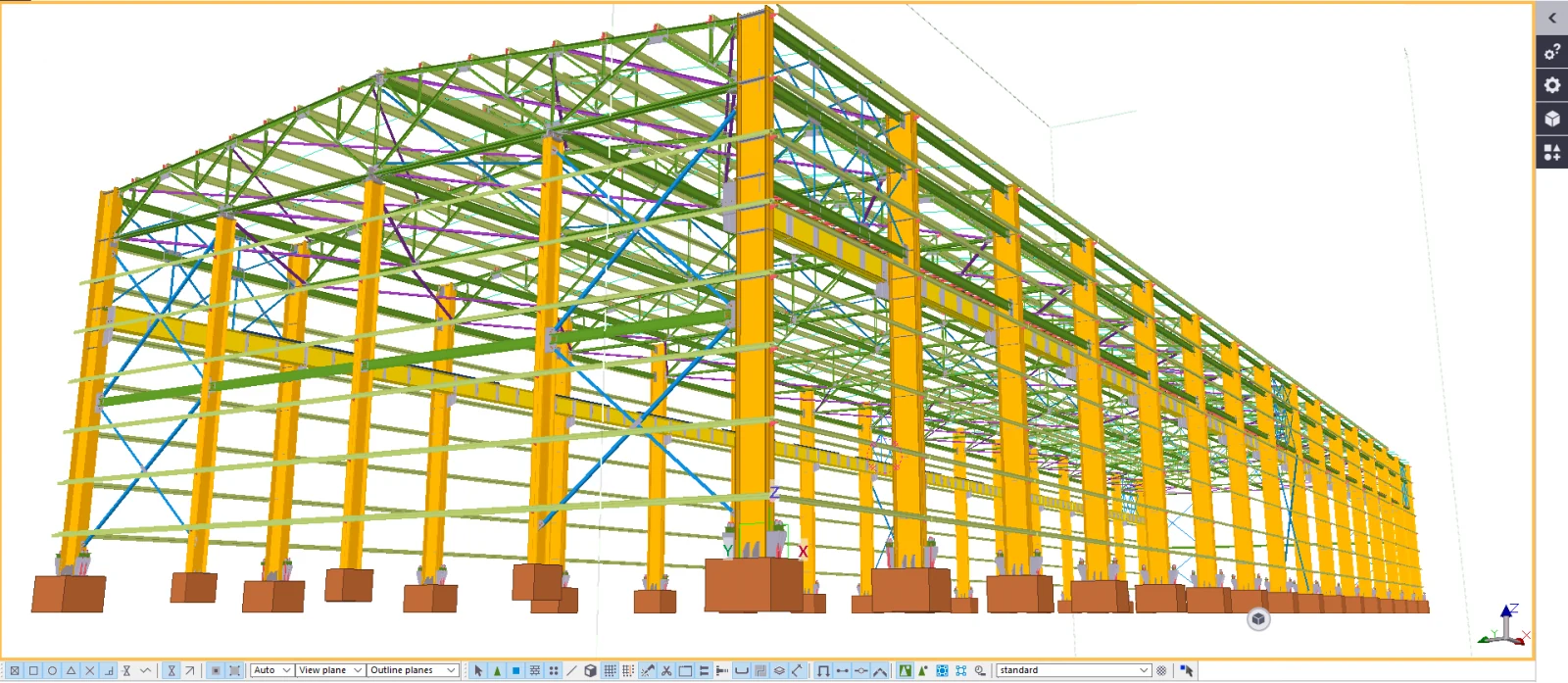Click snap to geometry lines and points

click(234, 670)
